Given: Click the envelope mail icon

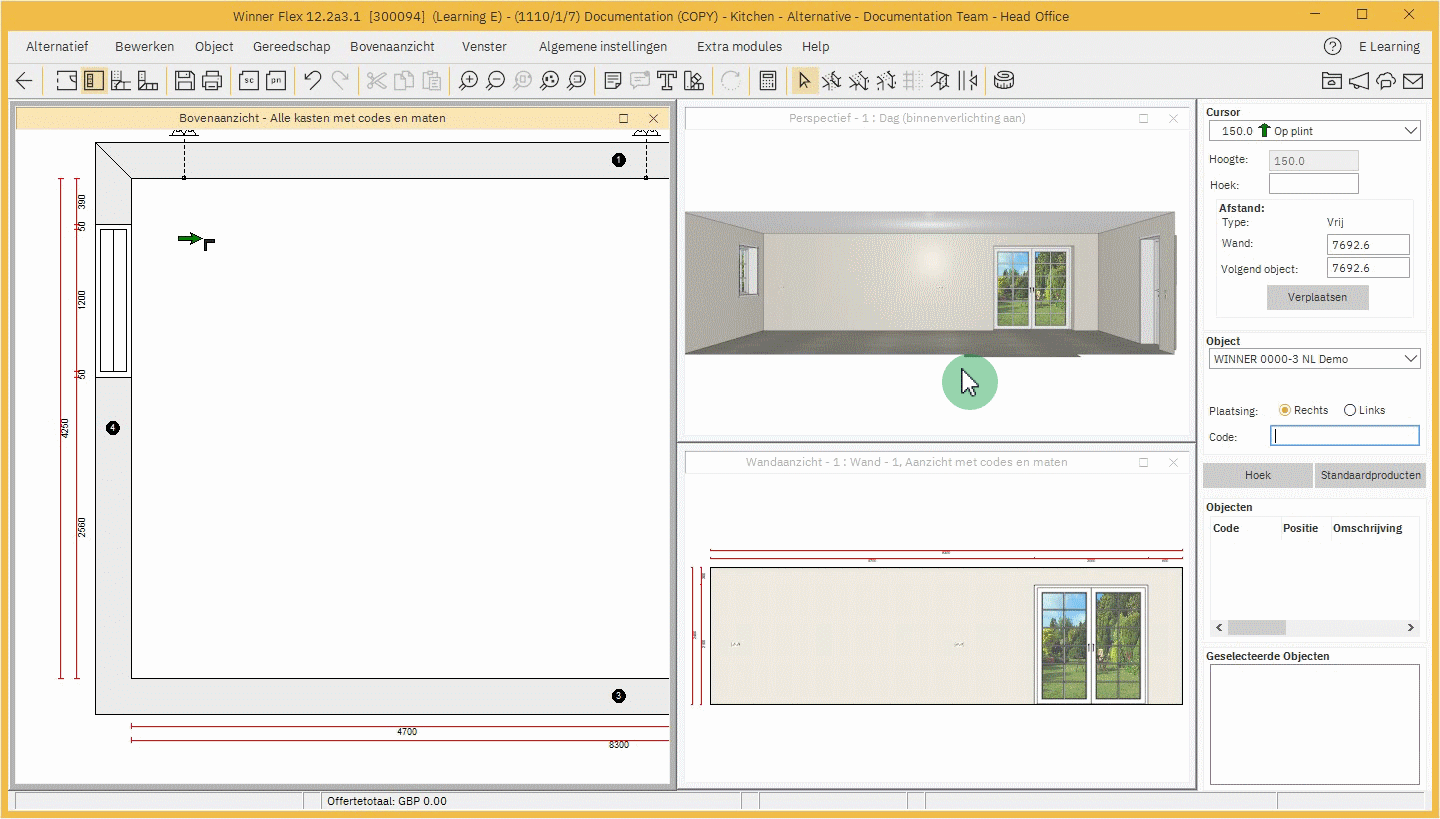Looking at the screenshot, I should (x=1412, y=81).
